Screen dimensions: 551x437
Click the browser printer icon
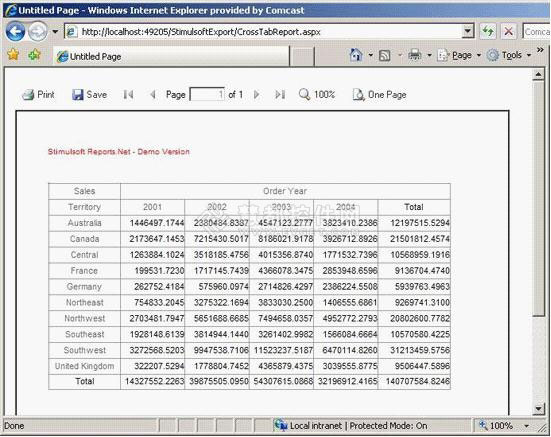(415, 55)
